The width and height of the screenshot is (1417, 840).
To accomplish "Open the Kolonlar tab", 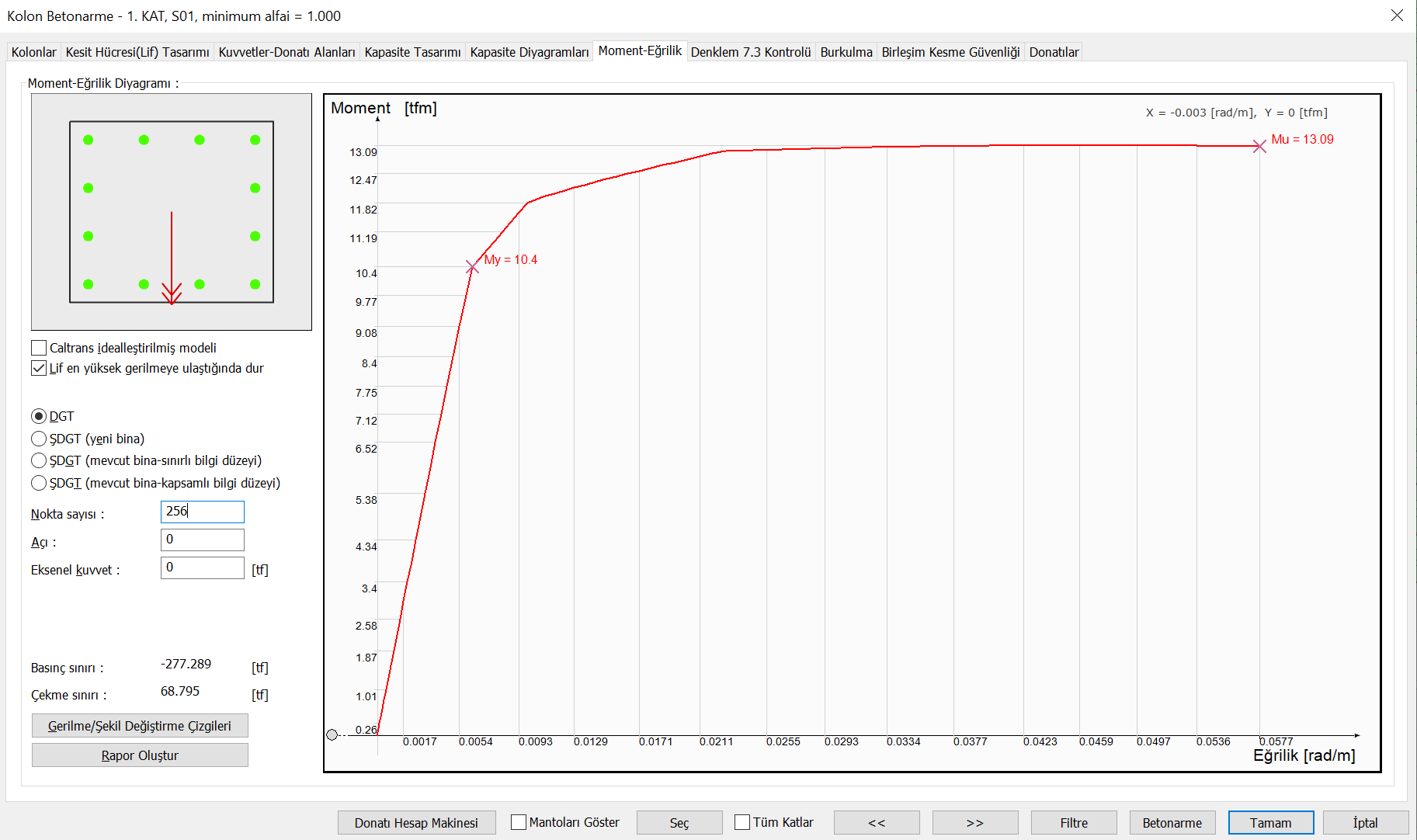I will tap(34, 52).
